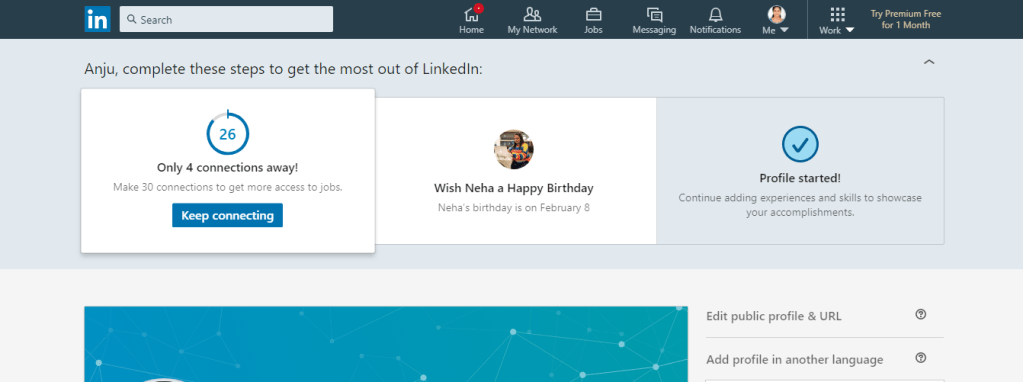Screen dimensions: 1023x382
Task: Open Add profile in another language
Action: (795, 360)
